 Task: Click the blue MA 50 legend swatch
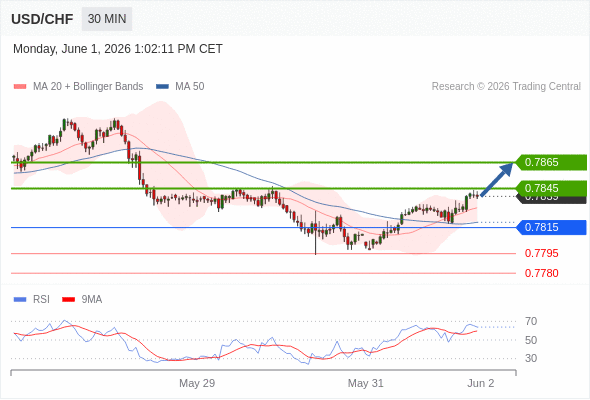point(162,87)
